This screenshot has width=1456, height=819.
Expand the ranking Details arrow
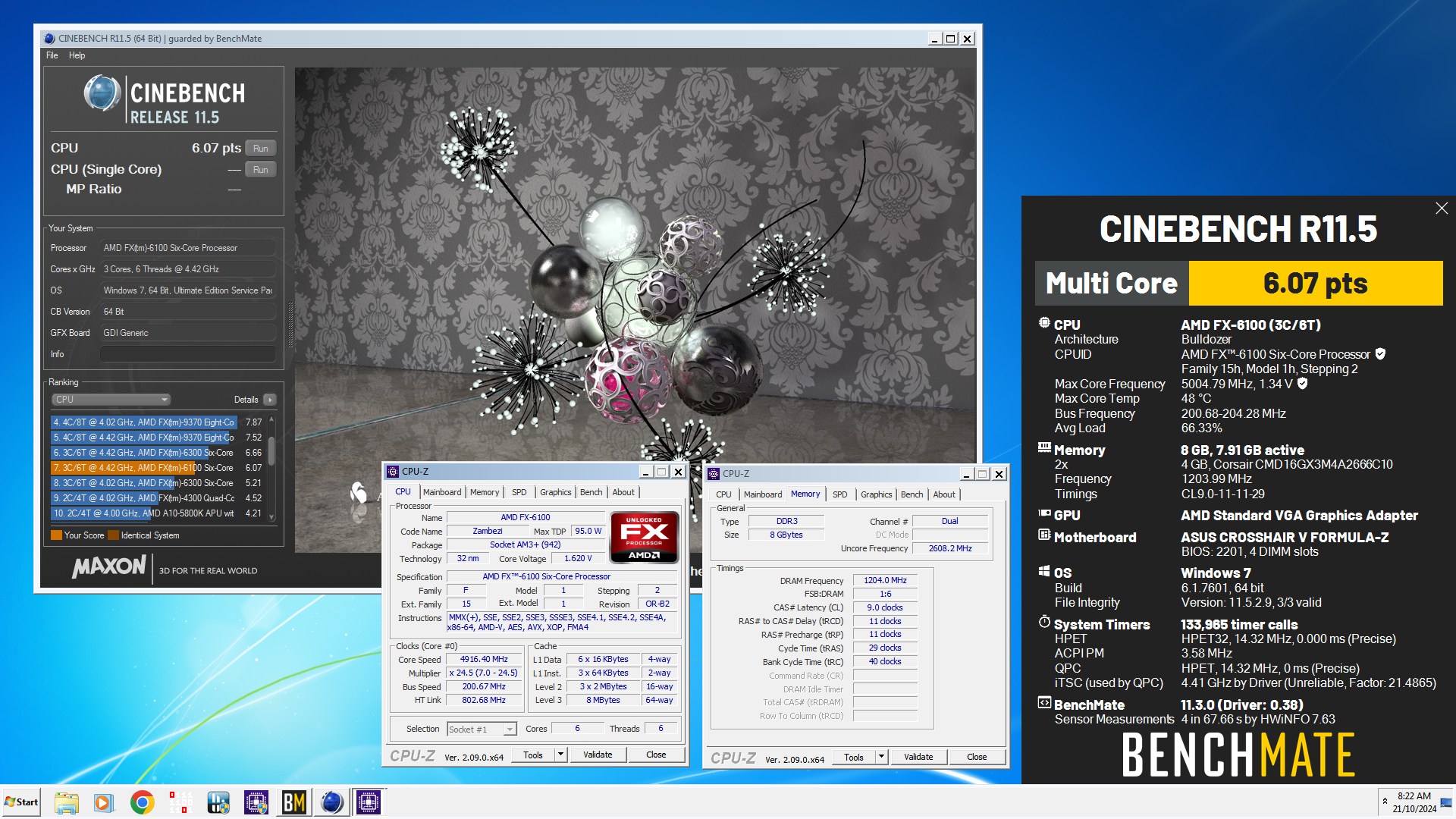(269, 400)
